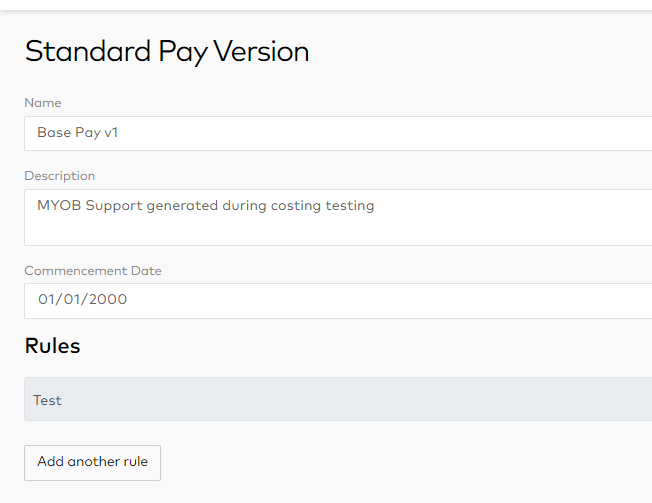
Task: Focus the Description text area
Action: (x=338, y=217)
